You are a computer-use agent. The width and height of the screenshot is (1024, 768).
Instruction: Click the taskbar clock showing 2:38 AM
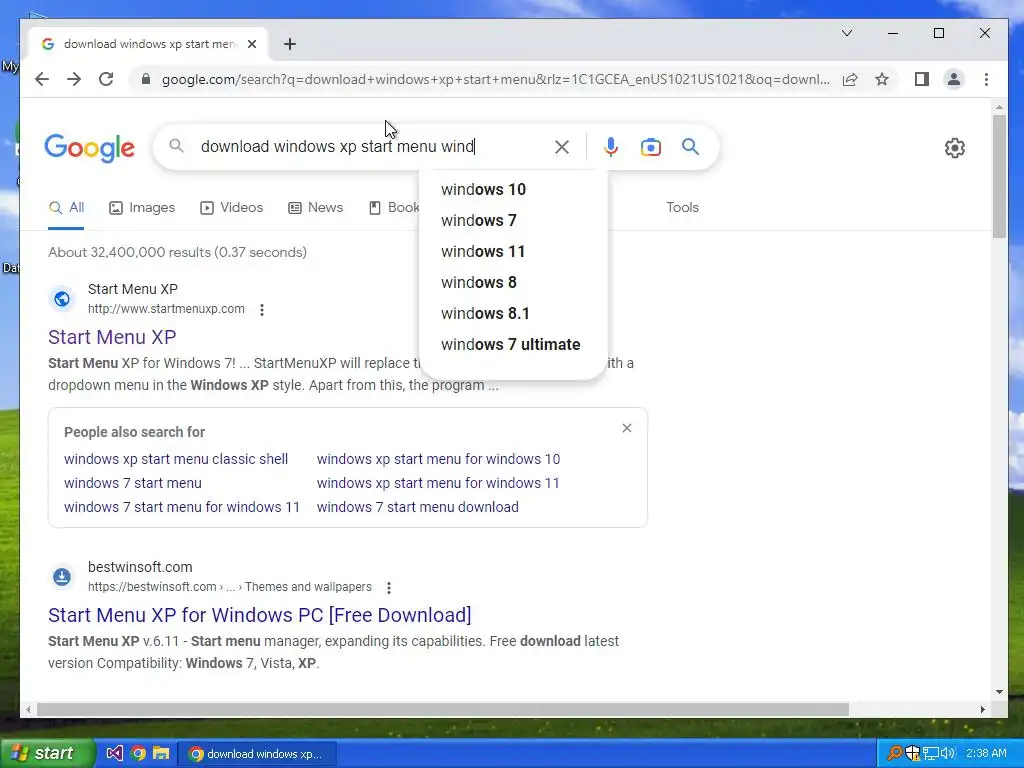click(x=986, y=754)
